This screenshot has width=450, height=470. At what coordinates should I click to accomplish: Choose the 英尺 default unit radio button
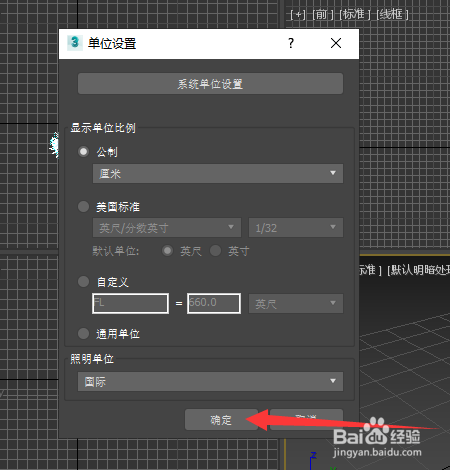point(167,251)
